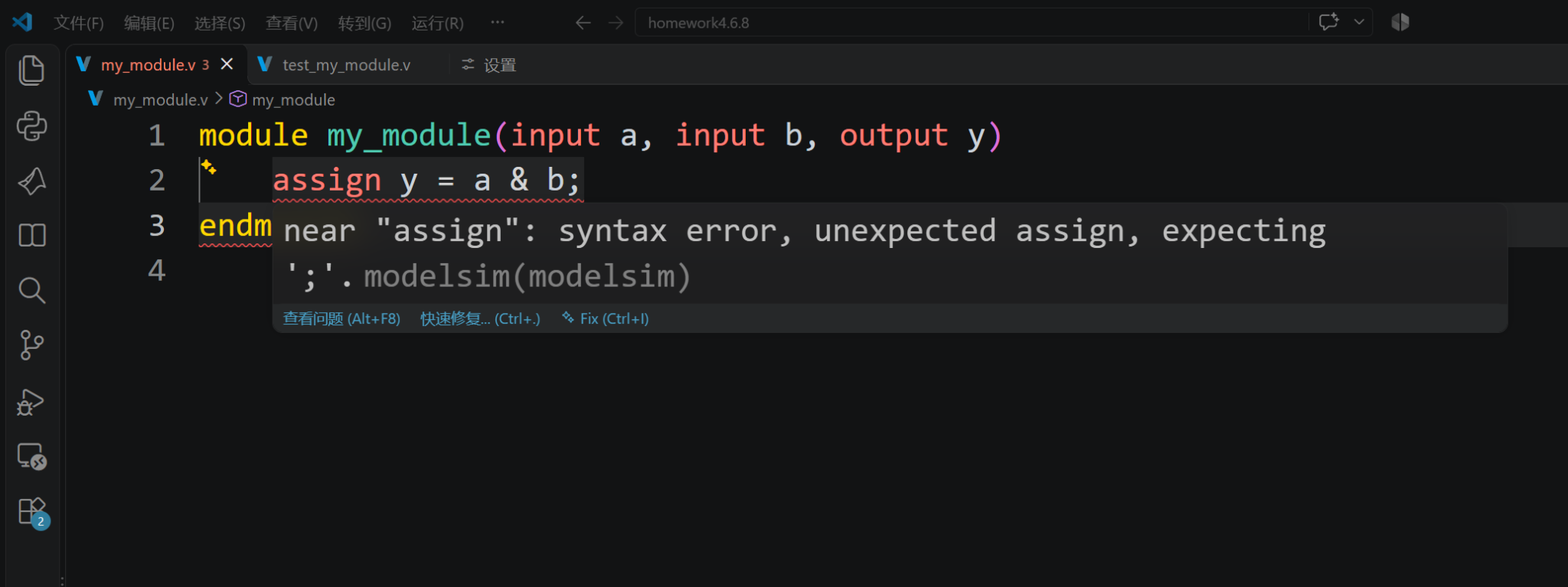Close the my_module.v tab
This screenshot has width=1568, height=587.
click(x=227, y=64)
